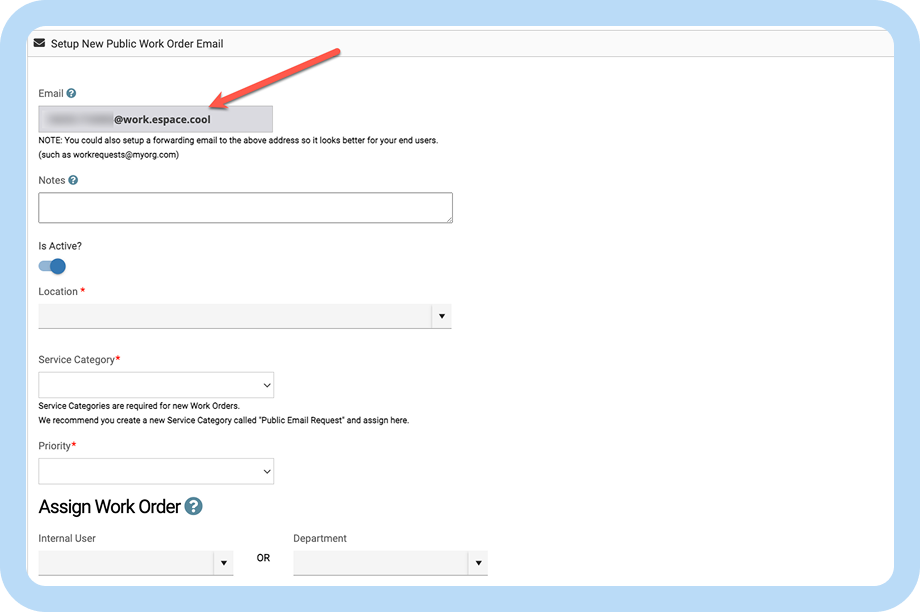Expand the Priority dropdown list

pyautogui.click(x=156, y=471)
